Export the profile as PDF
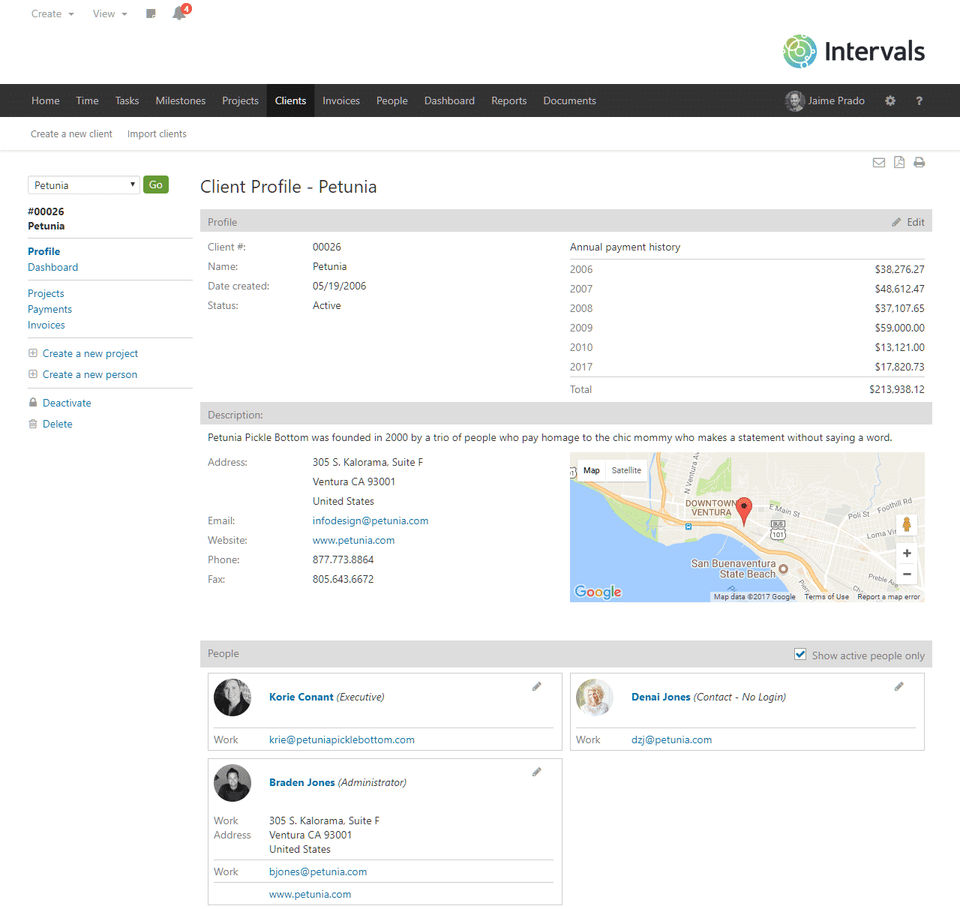960x909 pixels. [899, 163]
